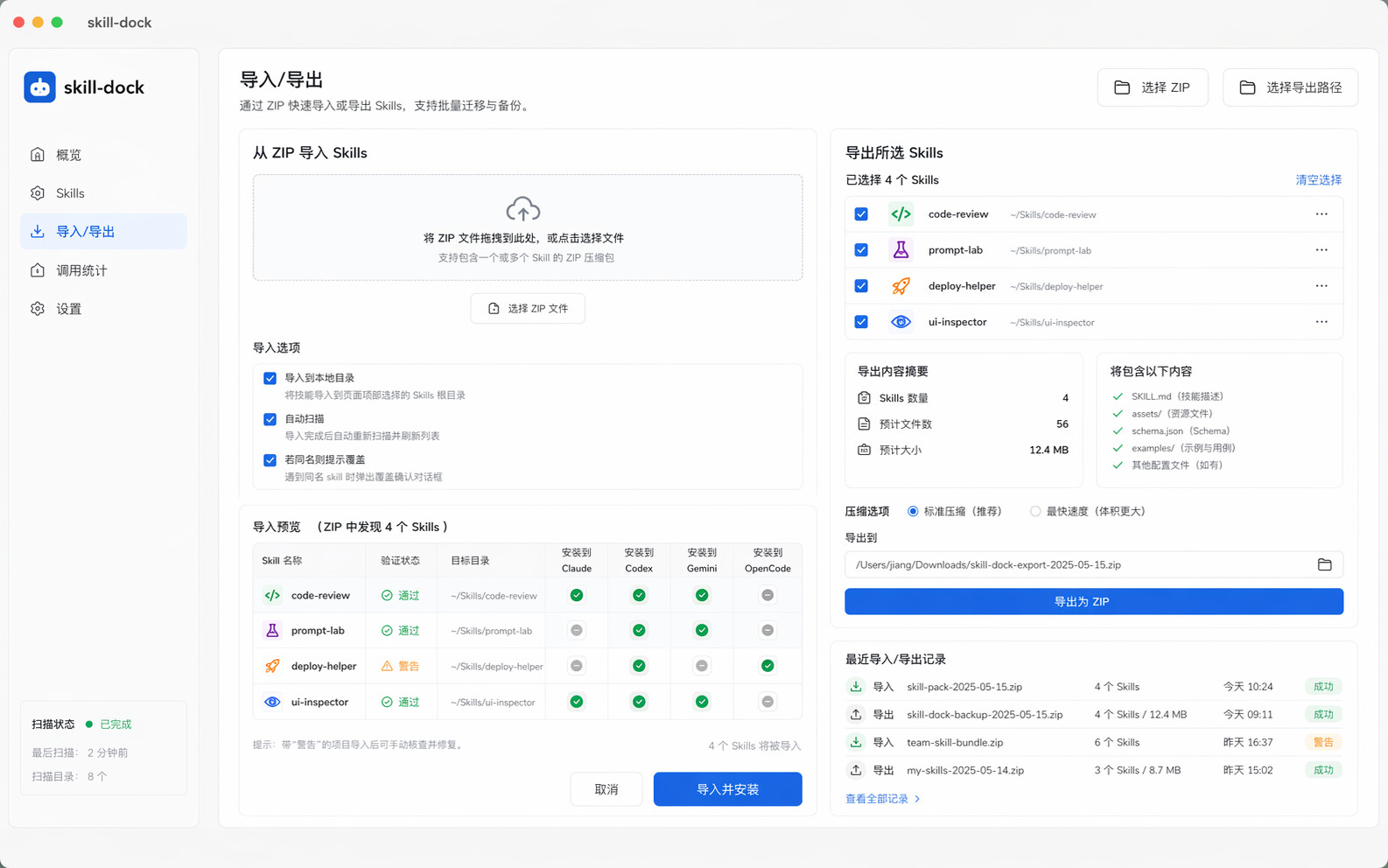Open 导入/导出 in sidebar
The image size is (1388, 868).
point(103,232)
